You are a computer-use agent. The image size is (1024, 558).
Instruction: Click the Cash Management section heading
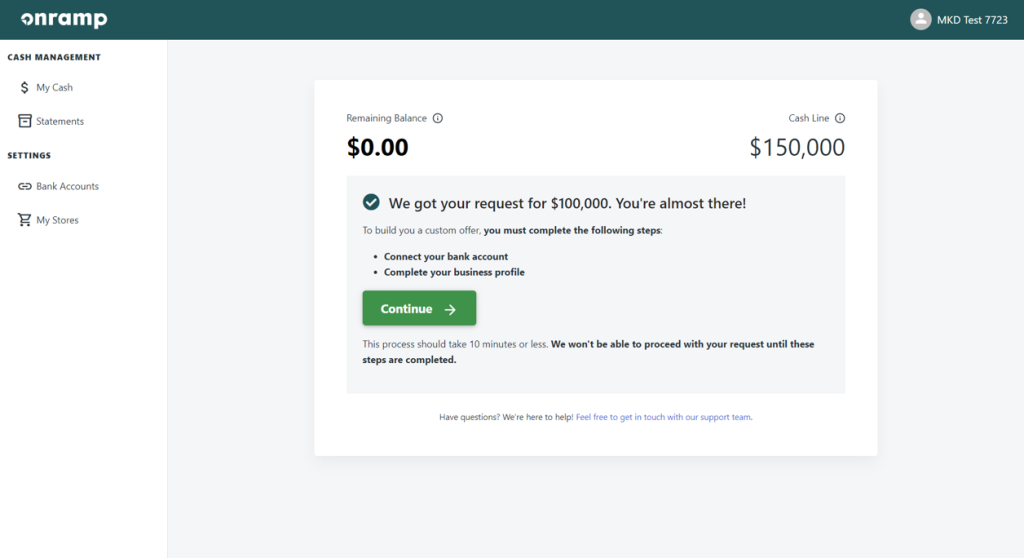(54, 57)
